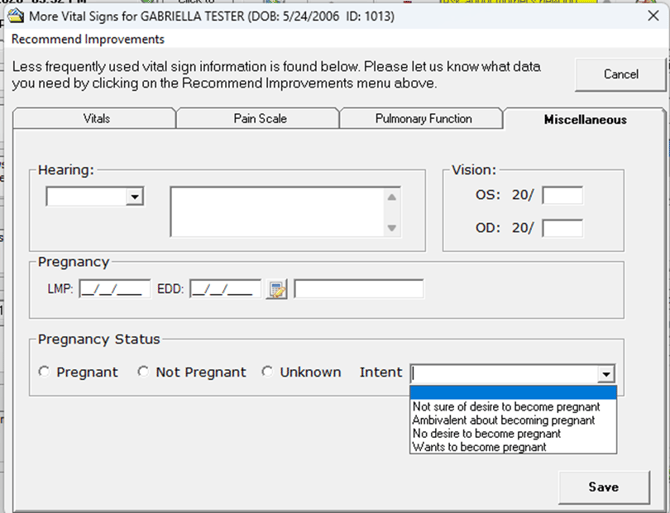Screen dimensions: 670x513
Task: Click the EDD calendar picker icon
Action: pyautogui.click(x=276, y=290)
